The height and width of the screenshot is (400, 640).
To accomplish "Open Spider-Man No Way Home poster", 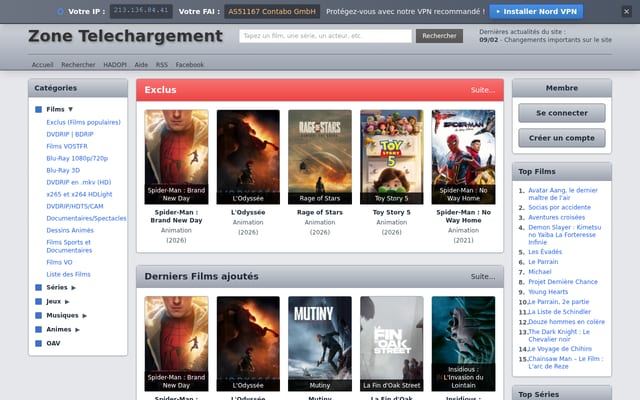I will coord(463,157).
